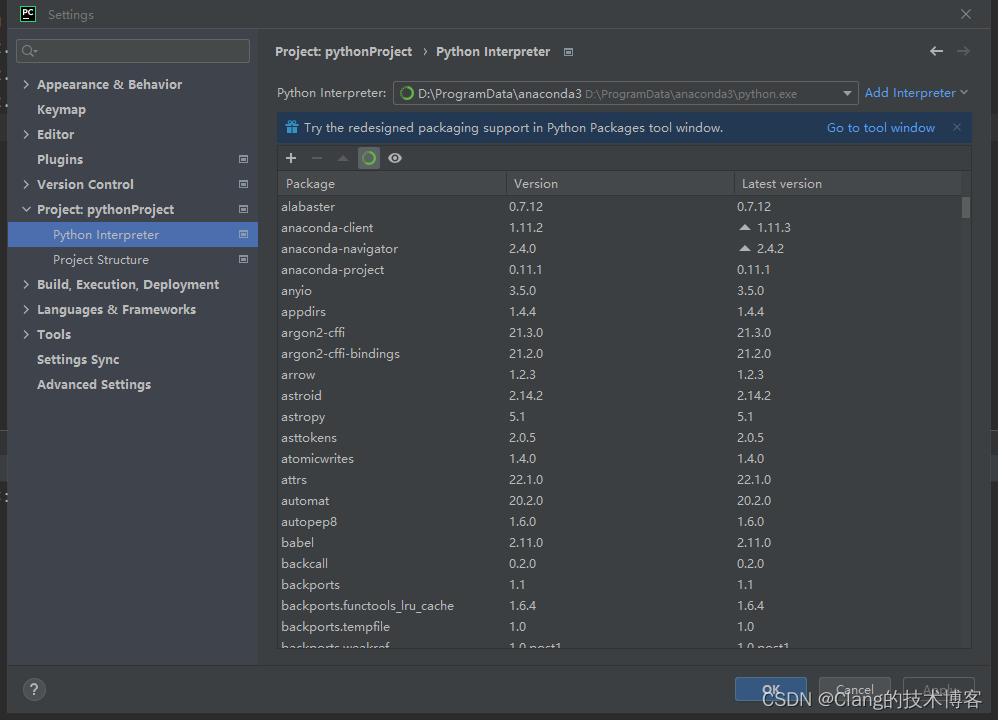
Task: Click the upgrade package triangle icon
Action: click(x=342, y=158)
